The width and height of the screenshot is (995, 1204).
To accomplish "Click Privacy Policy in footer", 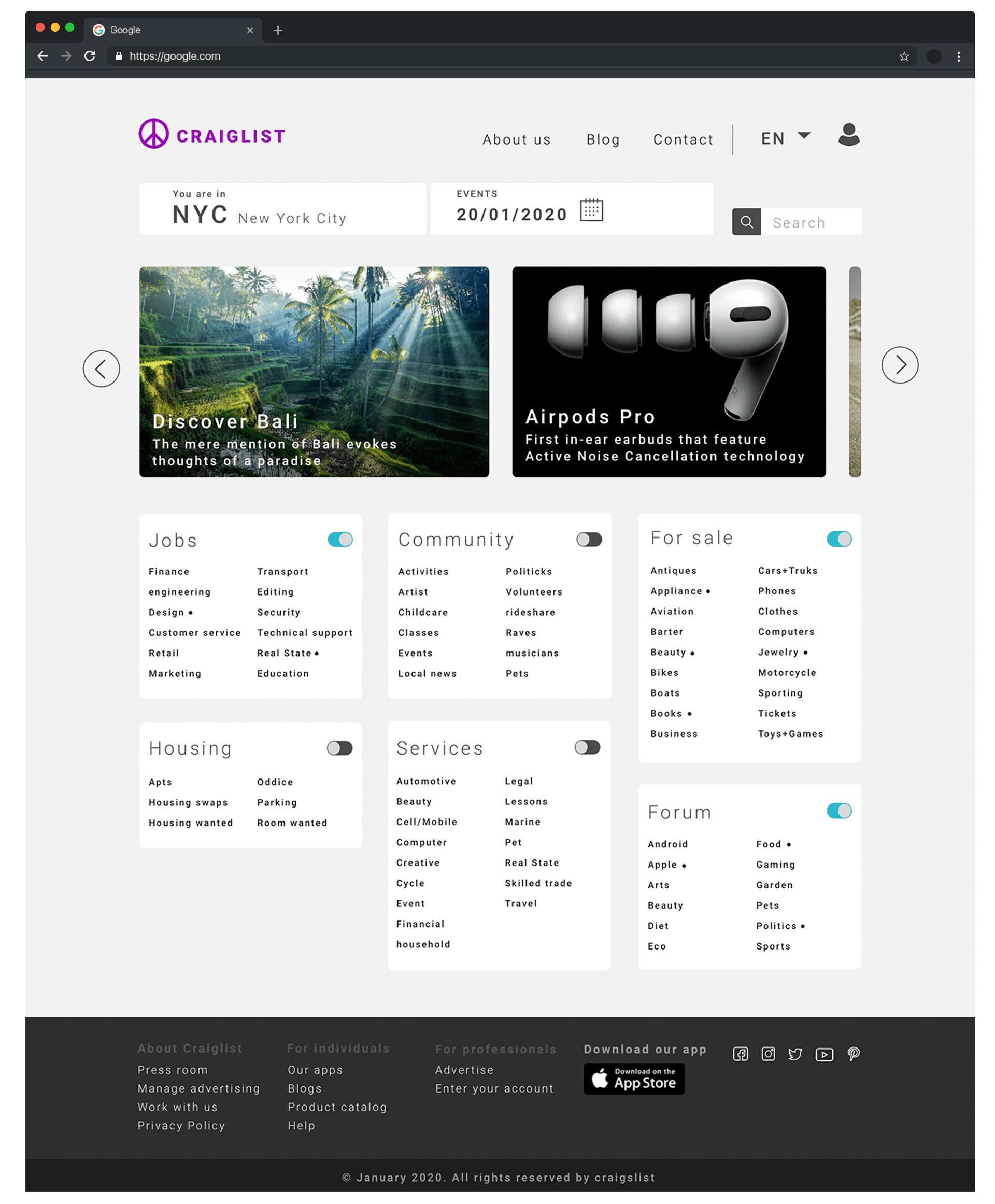I will coord(181,1125).
